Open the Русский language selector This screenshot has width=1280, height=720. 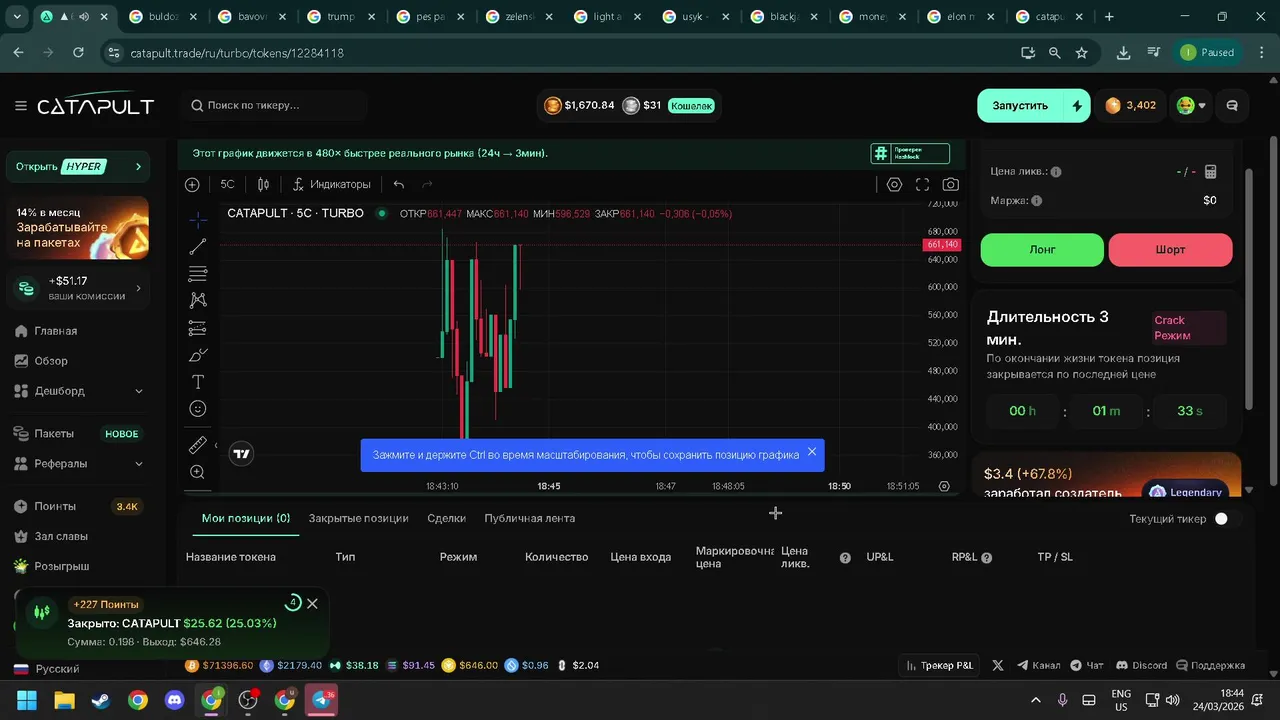[x=46, y=668]
